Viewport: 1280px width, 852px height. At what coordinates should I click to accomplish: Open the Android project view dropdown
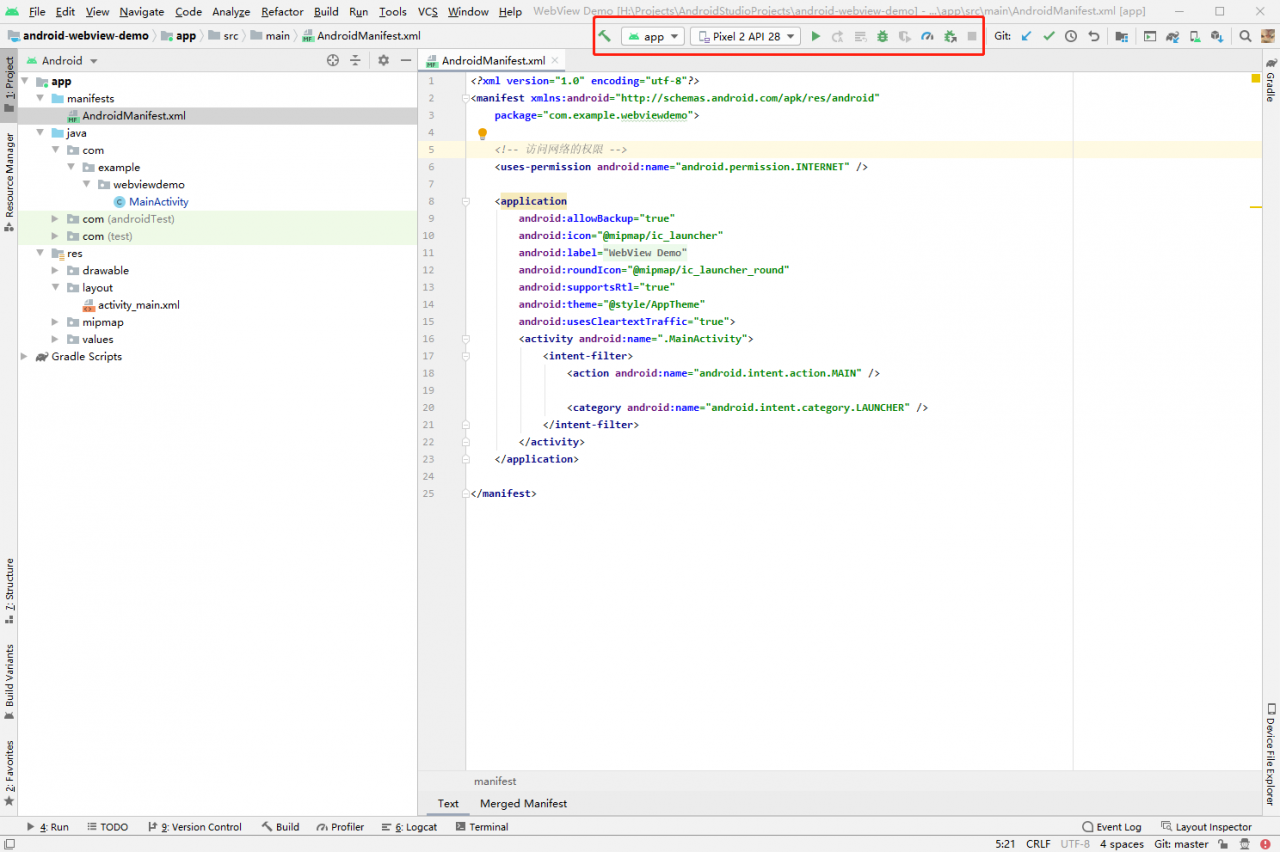62,60
